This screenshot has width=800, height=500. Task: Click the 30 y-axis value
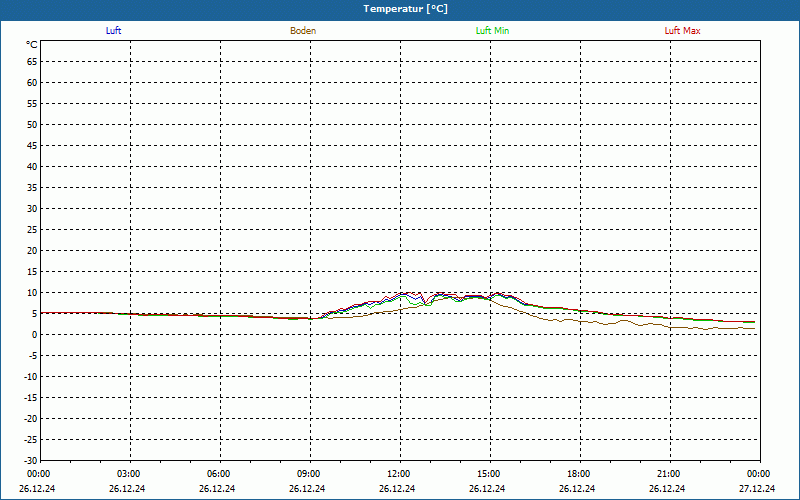(x=32, y=209)
